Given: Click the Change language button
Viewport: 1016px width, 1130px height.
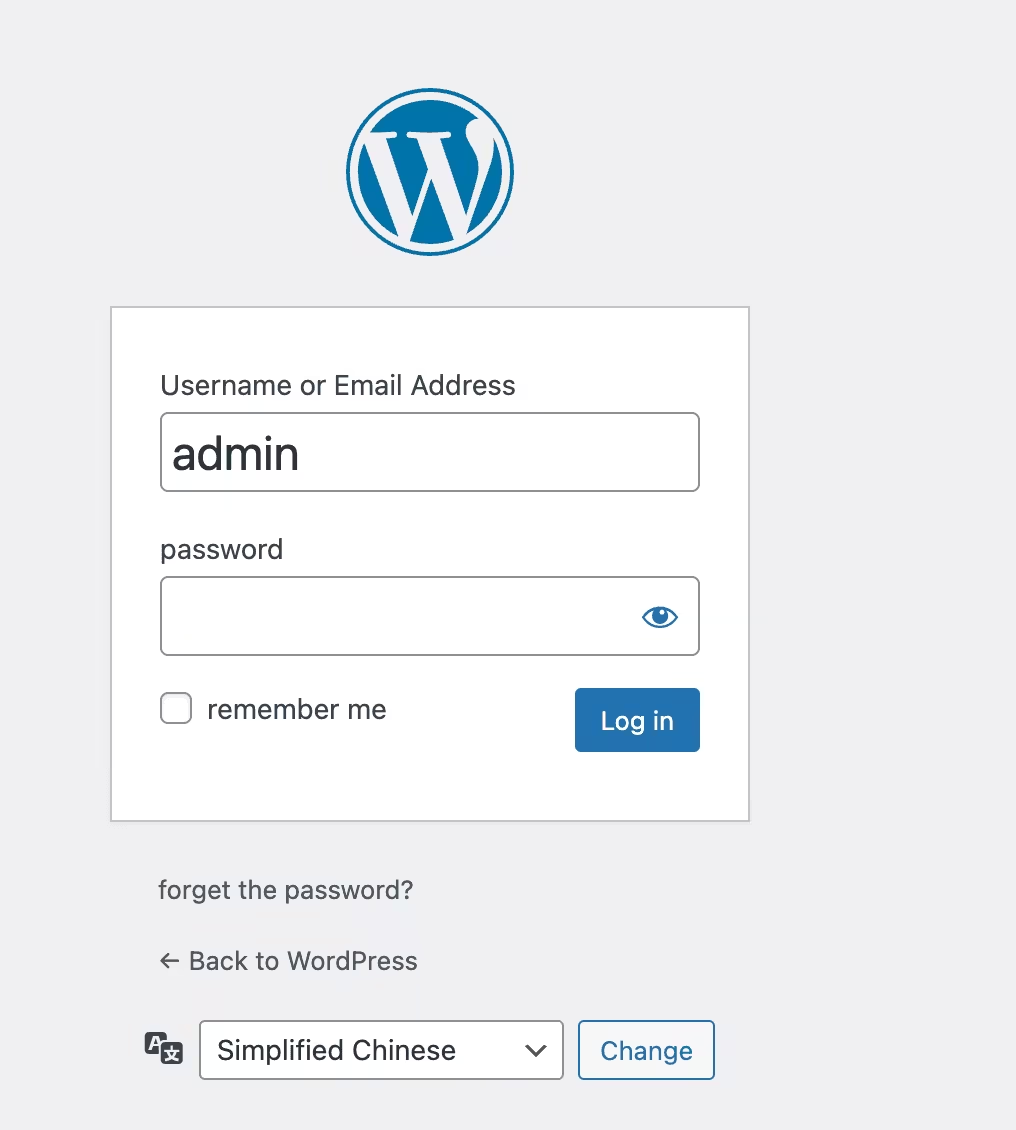Looking at the screenshot, I should [646, 1050].
